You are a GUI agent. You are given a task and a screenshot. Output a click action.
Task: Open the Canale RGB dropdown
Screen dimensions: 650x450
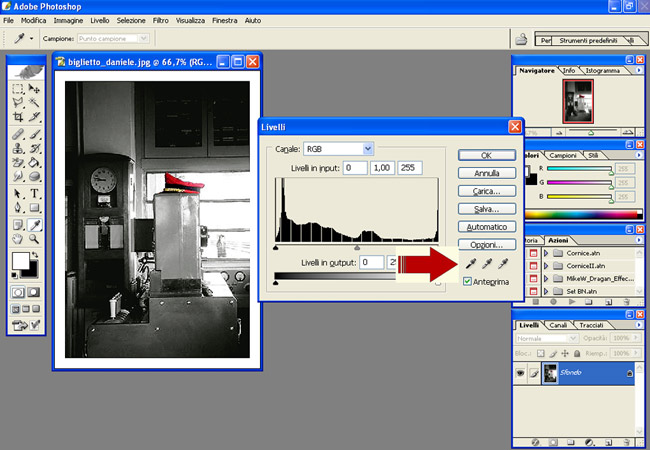tap(368, 148)
